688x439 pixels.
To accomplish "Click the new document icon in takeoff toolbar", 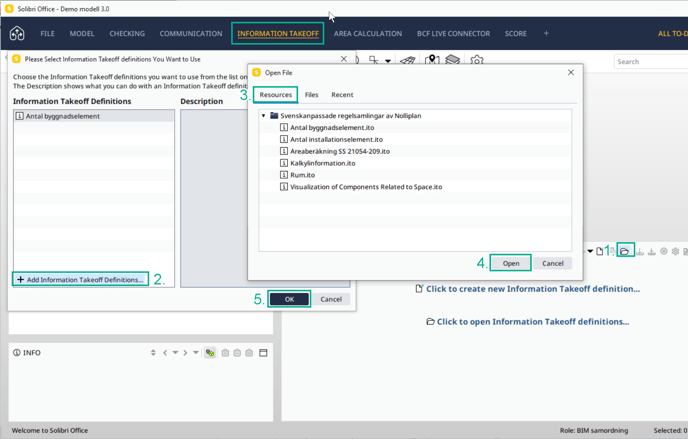I will click(599, 251).
